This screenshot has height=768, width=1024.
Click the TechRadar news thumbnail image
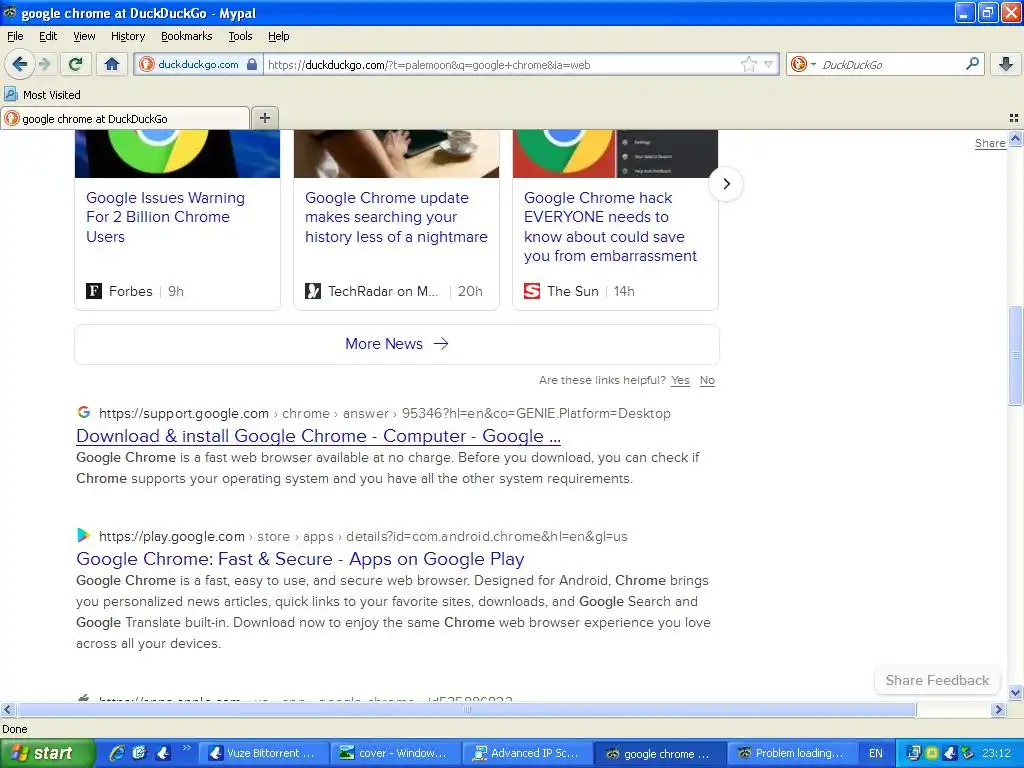(x=396, y=153)
